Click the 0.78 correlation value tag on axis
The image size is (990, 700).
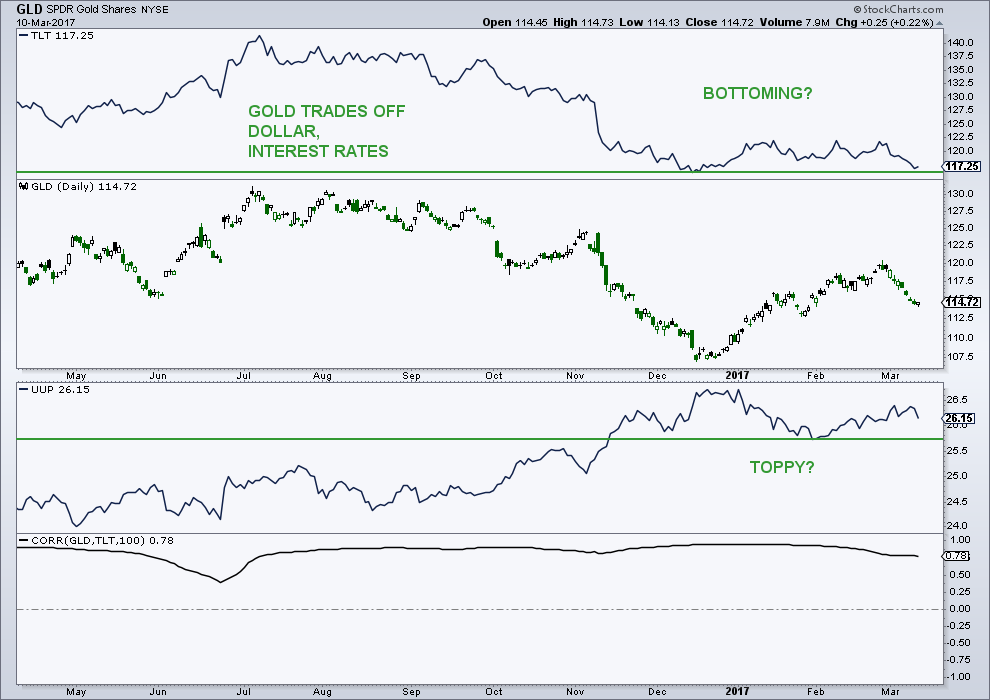point(957,556)
